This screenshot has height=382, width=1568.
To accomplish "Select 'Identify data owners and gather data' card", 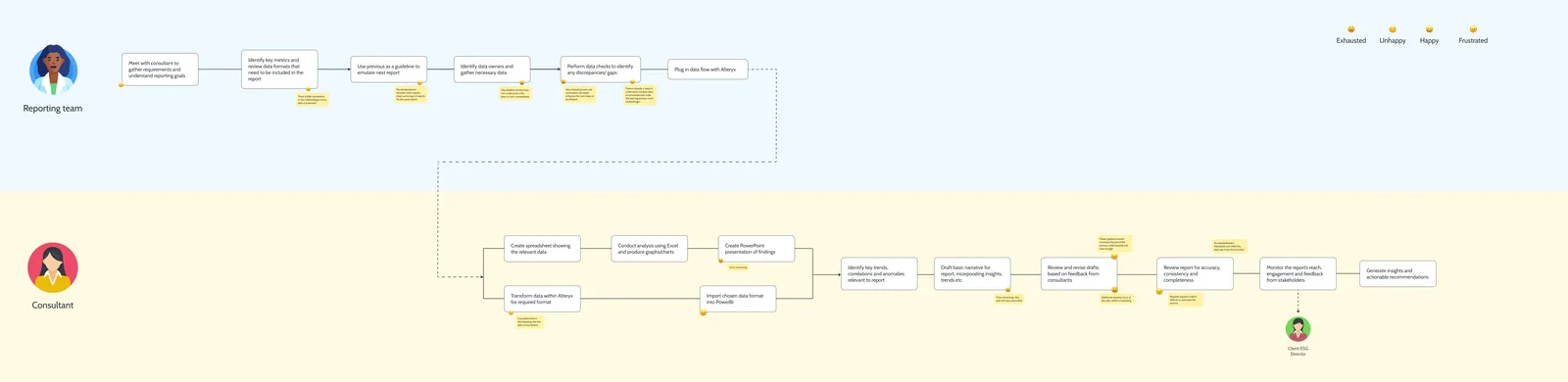I will [x=492, y=70].
